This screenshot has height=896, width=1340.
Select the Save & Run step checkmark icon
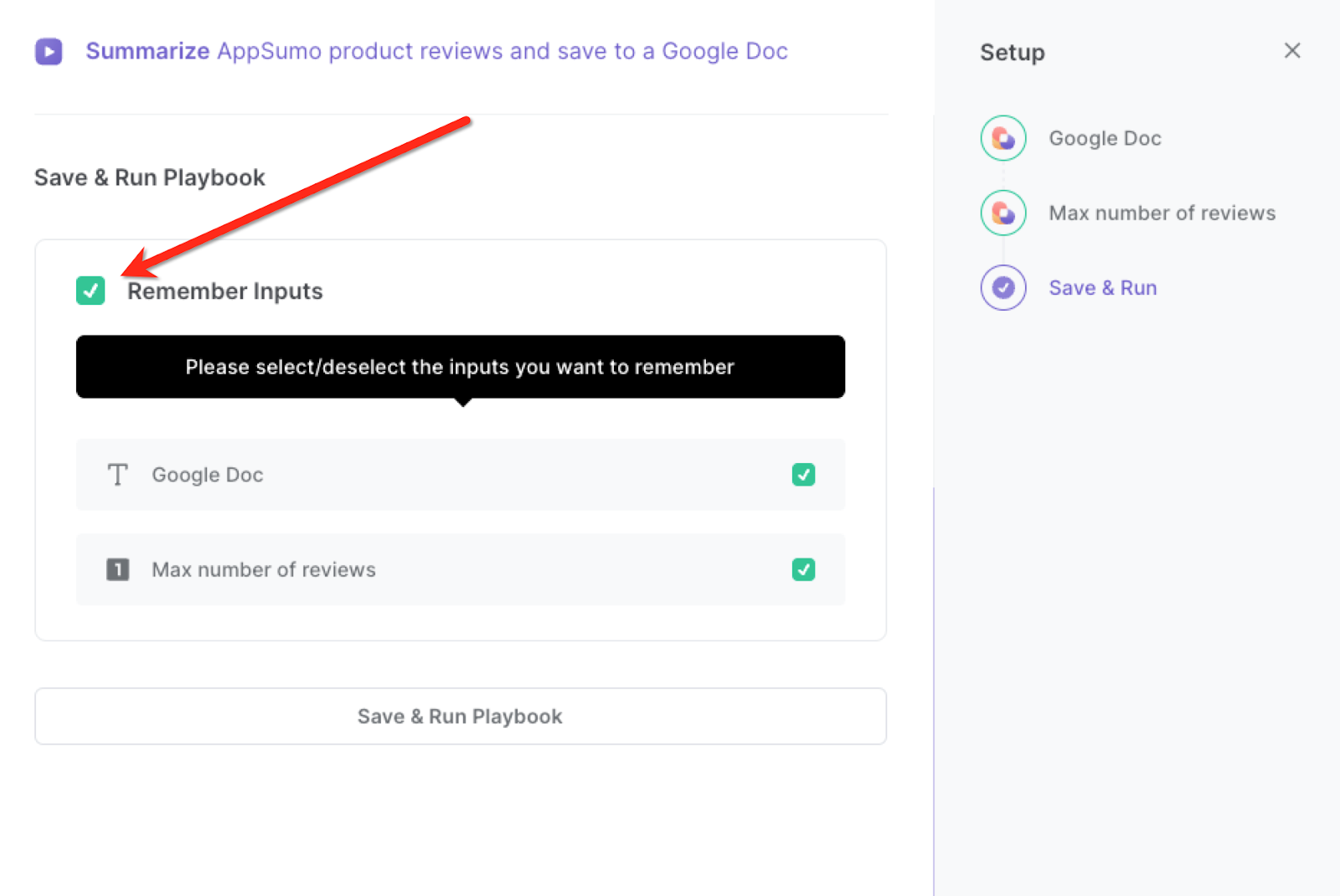point(1003,287)
